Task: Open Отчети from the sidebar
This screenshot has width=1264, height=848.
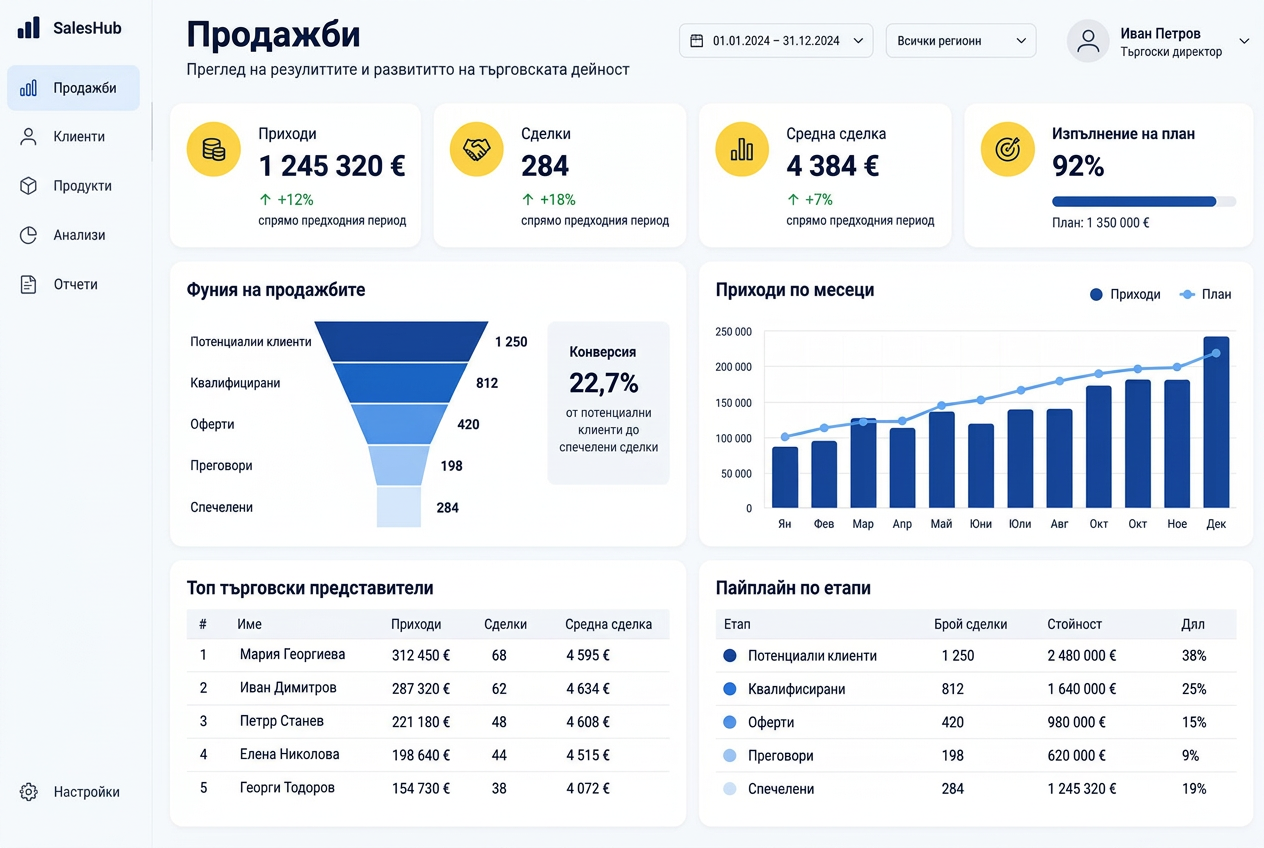Action: point(73,285)
